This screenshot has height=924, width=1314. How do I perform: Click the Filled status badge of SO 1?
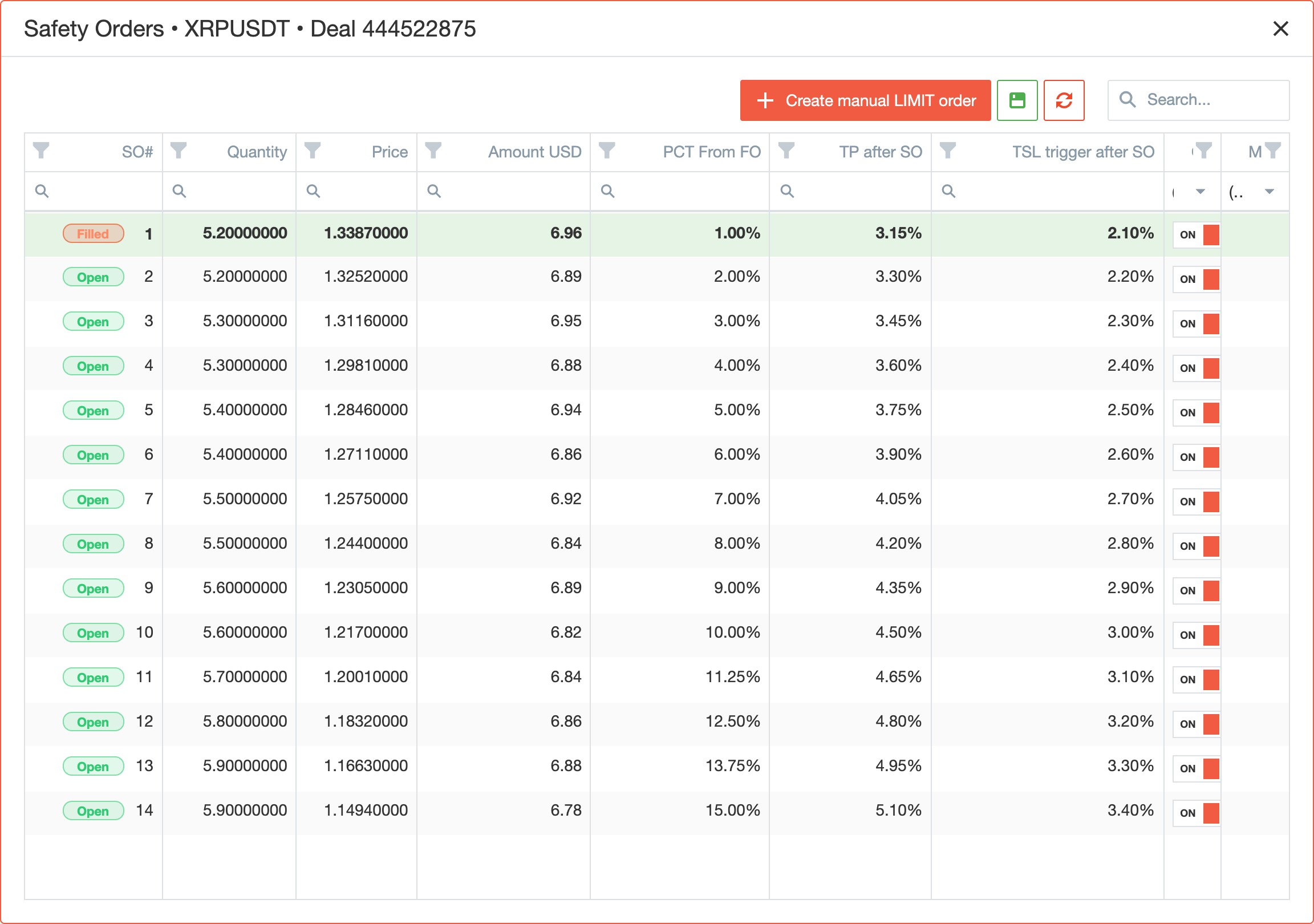click(94, 234)
